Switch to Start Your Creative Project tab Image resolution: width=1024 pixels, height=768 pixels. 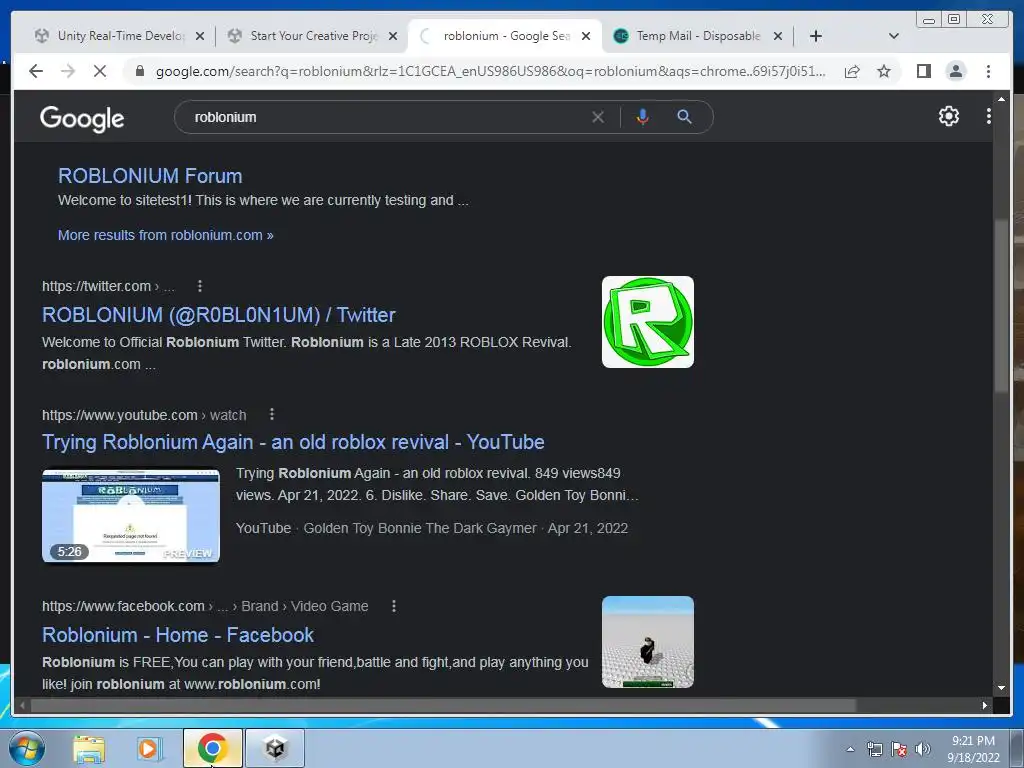point(313,36)
